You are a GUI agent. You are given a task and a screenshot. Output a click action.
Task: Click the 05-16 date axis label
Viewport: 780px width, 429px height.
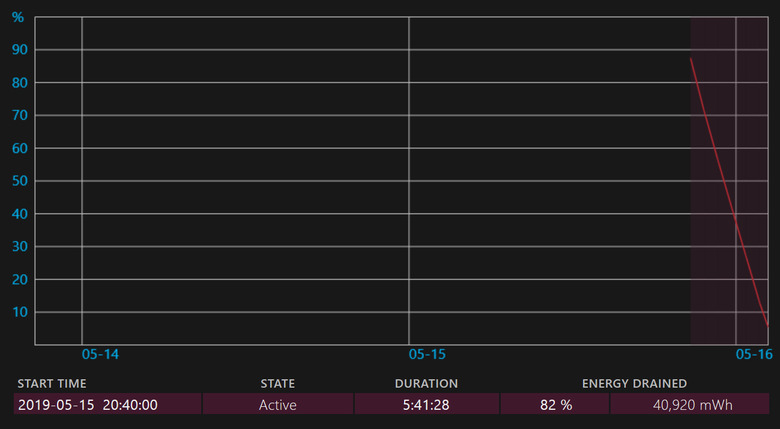point(754,354)
